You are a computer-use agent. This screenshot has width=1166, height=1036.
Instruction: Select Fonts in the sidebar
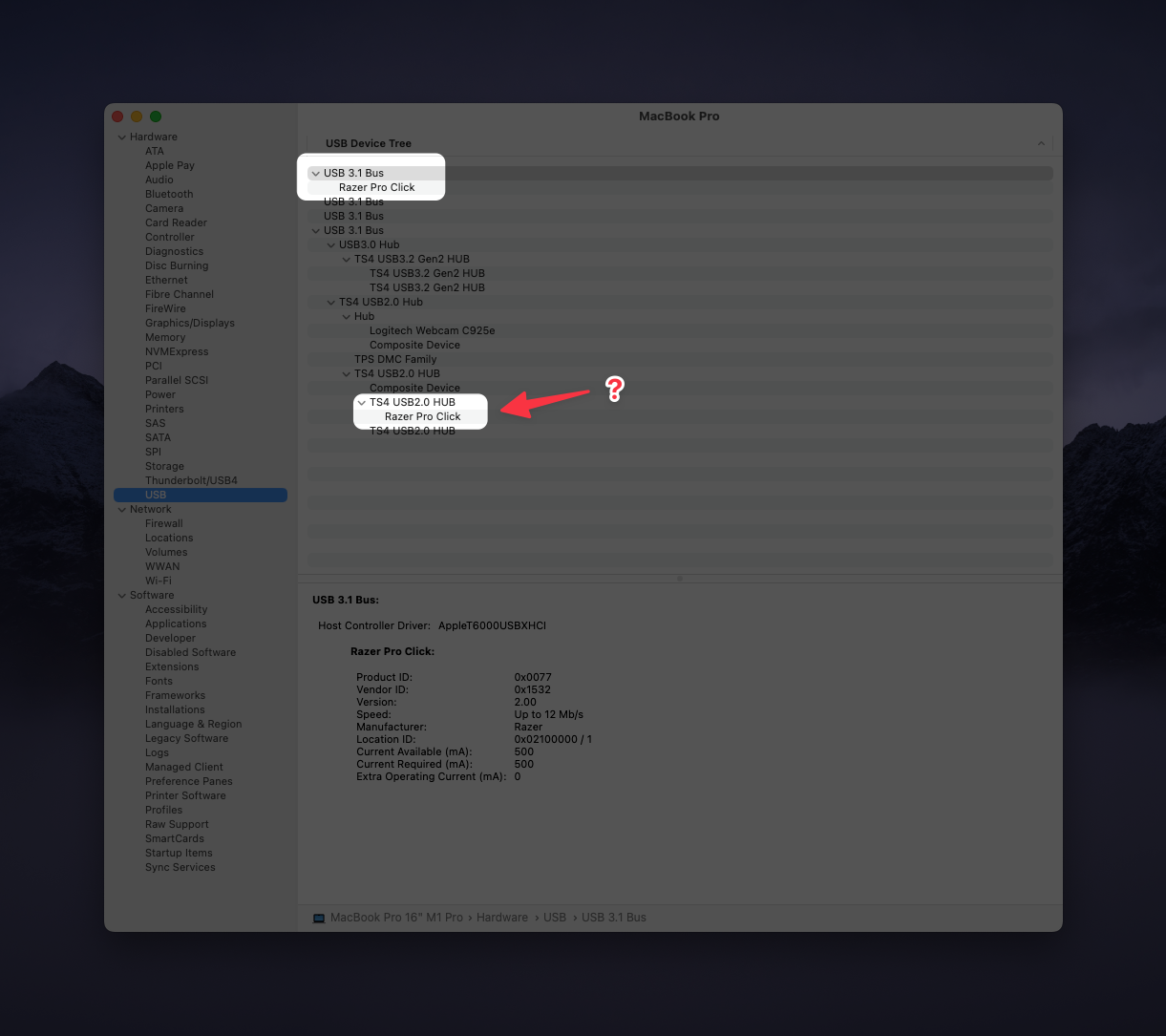pyautogui.click(x=159, y=682)
